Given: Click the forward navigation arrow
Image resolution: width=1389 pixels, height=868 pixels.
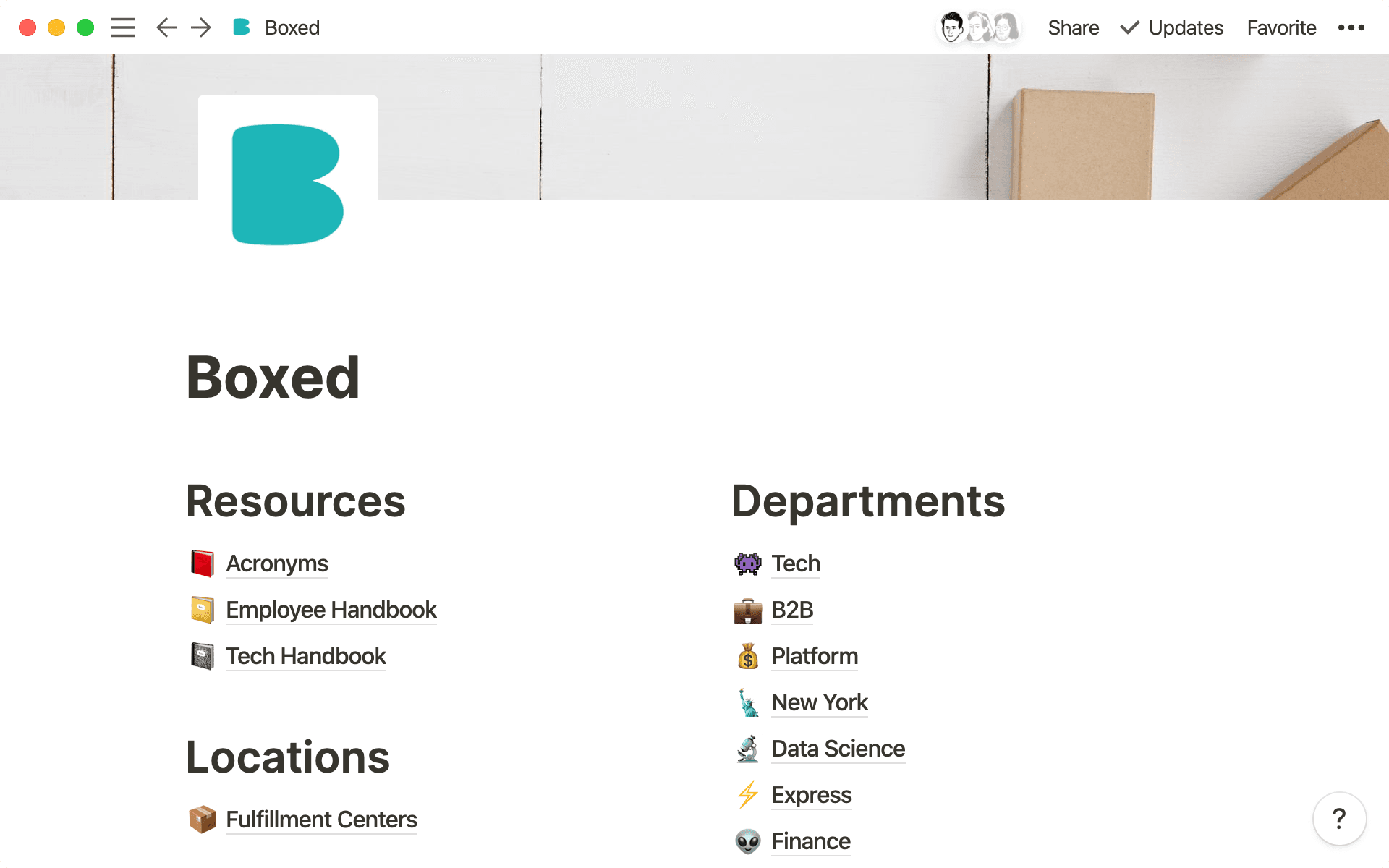Looking at the screenshot, I should (x=200, y=27).
